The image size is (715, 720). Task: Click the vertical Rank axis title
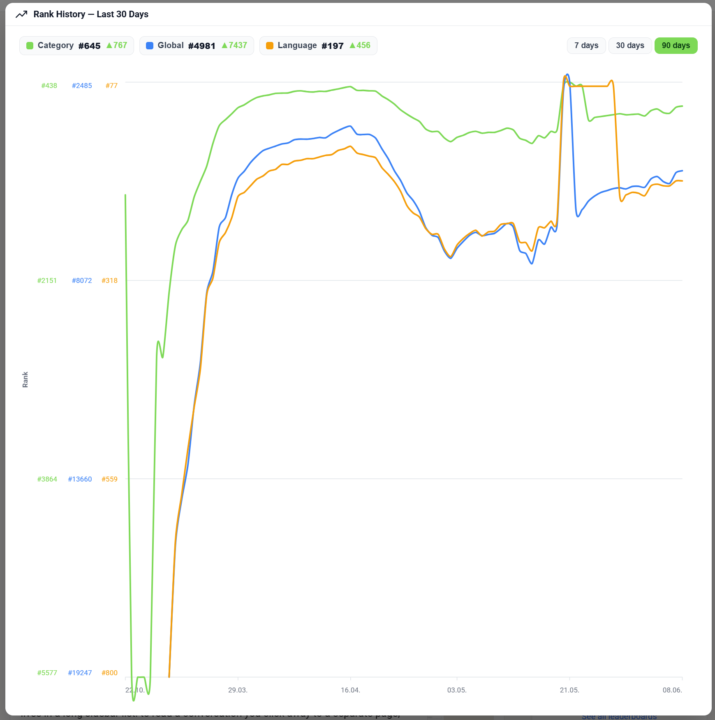(x=25, y=380)
